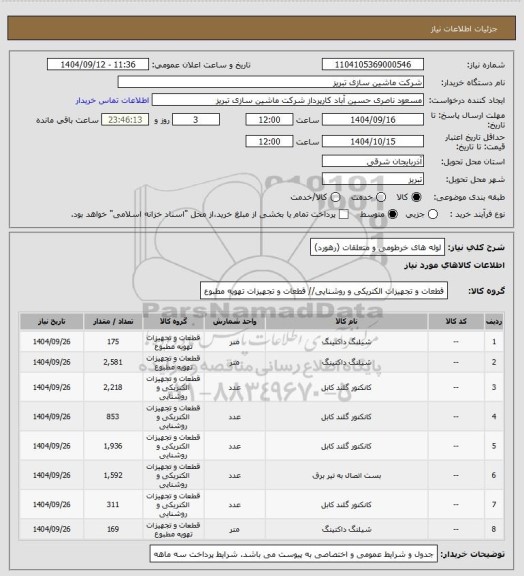Viewport: 524px width, 576px height.
Task: Click the تاریخ نیاز column header
Action: click(51, 321)
